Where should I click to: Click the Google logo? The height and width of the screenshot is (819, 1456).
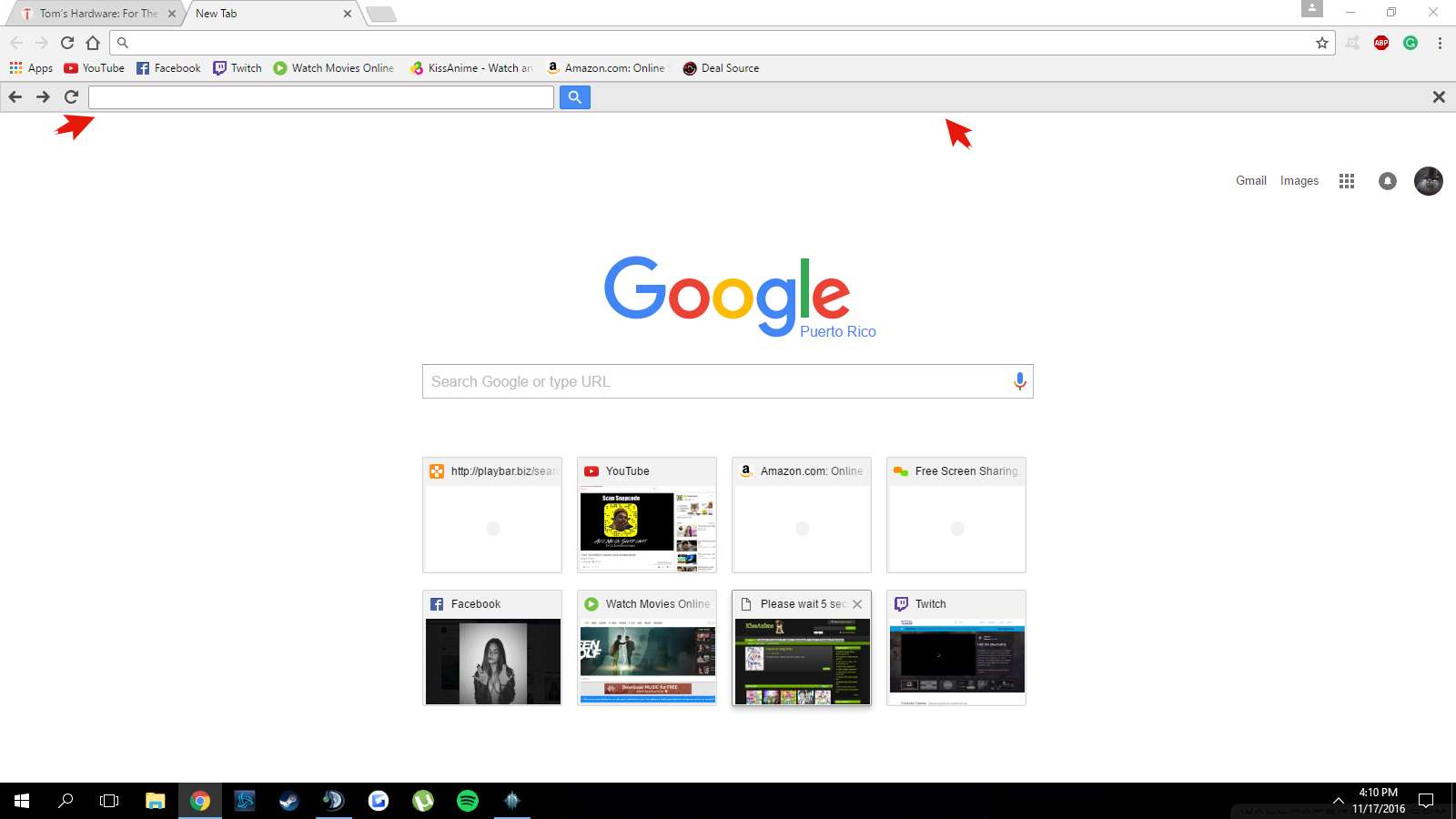(727, 295)
